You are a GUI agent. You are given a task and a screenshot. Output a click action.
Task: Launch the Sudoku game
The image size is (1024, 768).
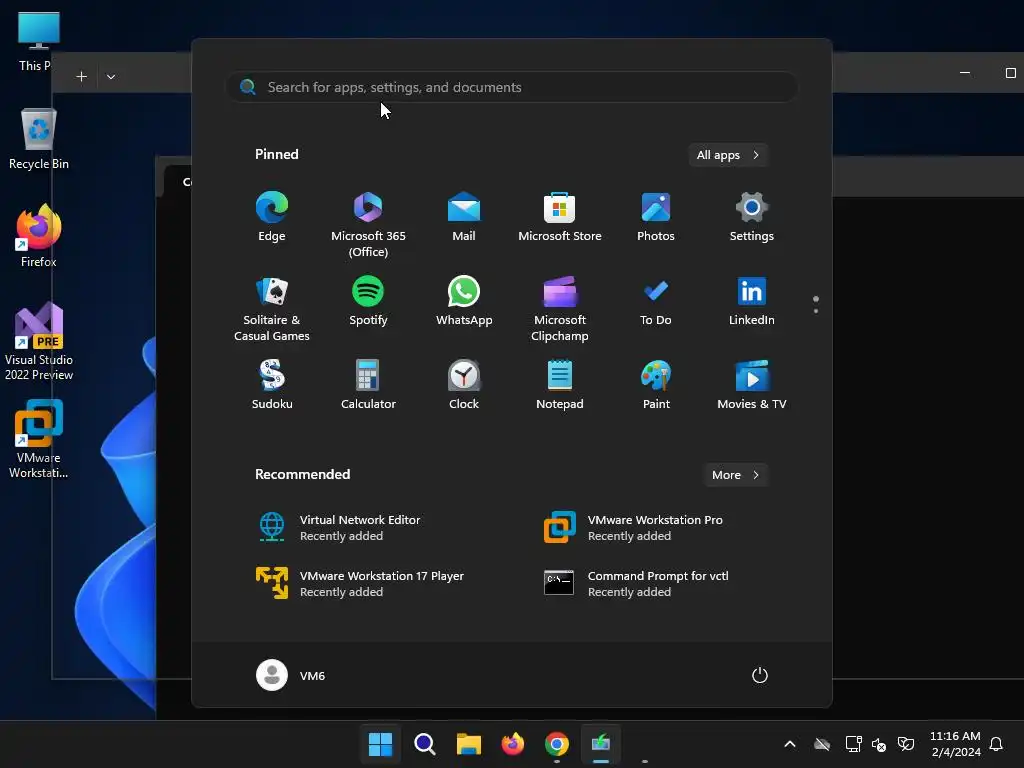coord(272,385)
